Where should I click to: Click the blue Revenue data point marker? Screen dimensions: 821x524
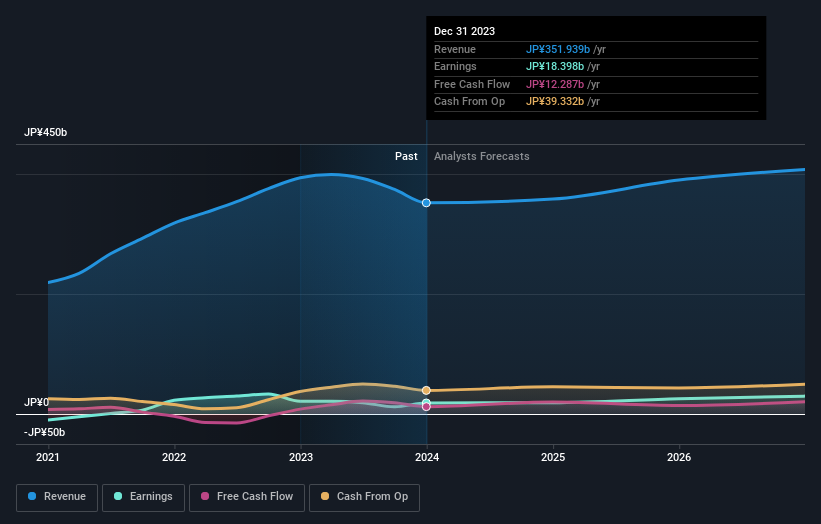pyautogui.click(x=426, y=203)
